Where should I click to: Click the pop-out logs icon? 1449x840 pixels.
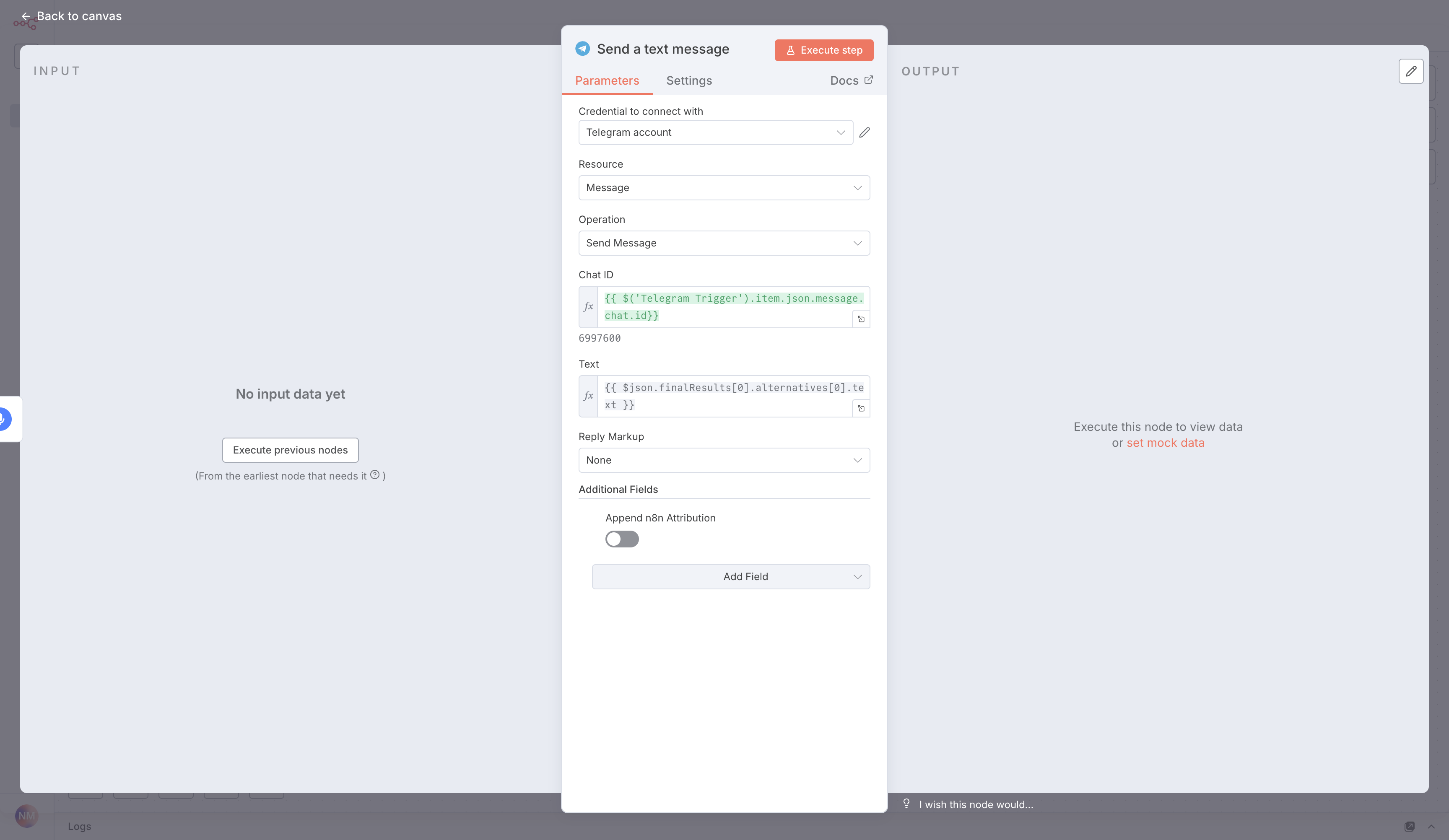(1409, 826)
